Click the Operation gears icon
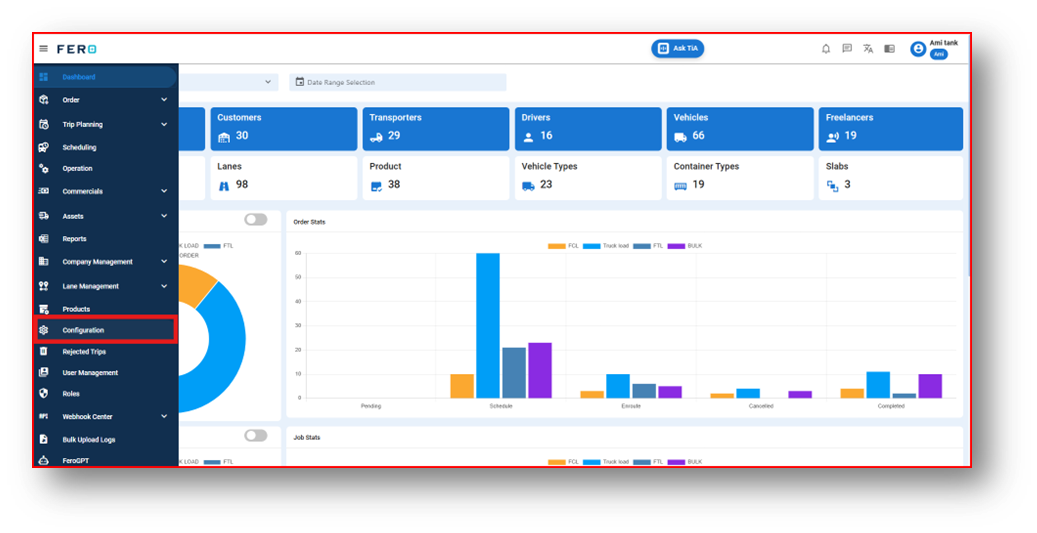This screenshot has width=1037, height=533. point(44,169)
